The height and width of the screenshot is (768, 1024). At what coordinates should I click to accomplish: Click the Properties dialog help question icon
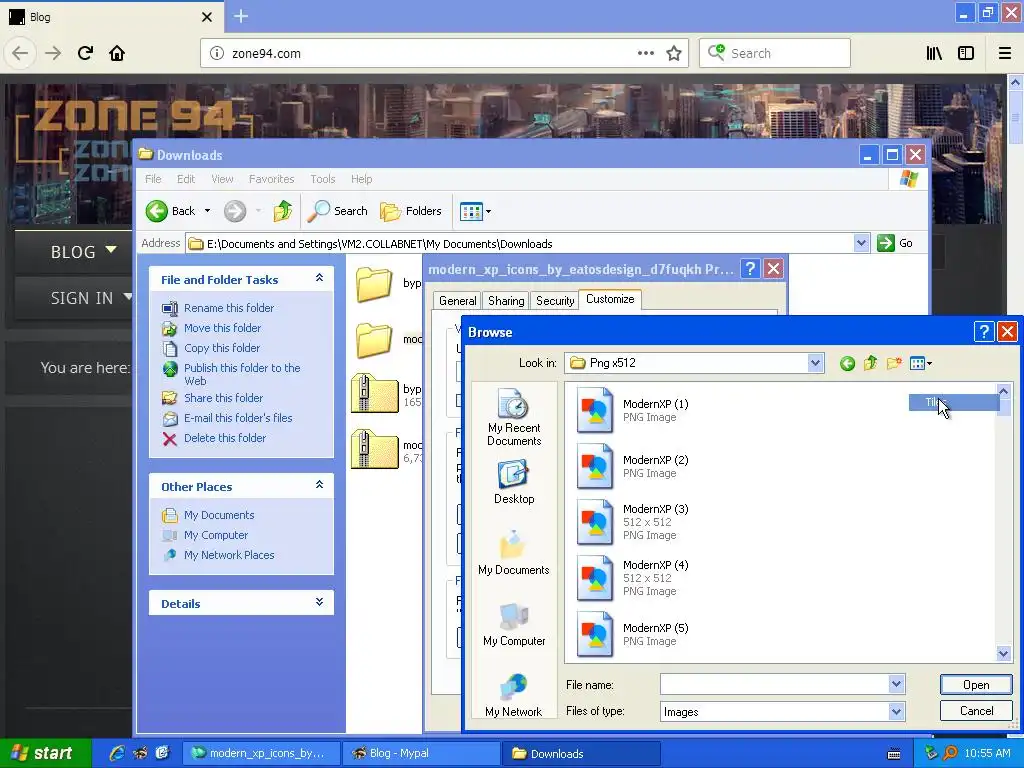tap(750, 268)
